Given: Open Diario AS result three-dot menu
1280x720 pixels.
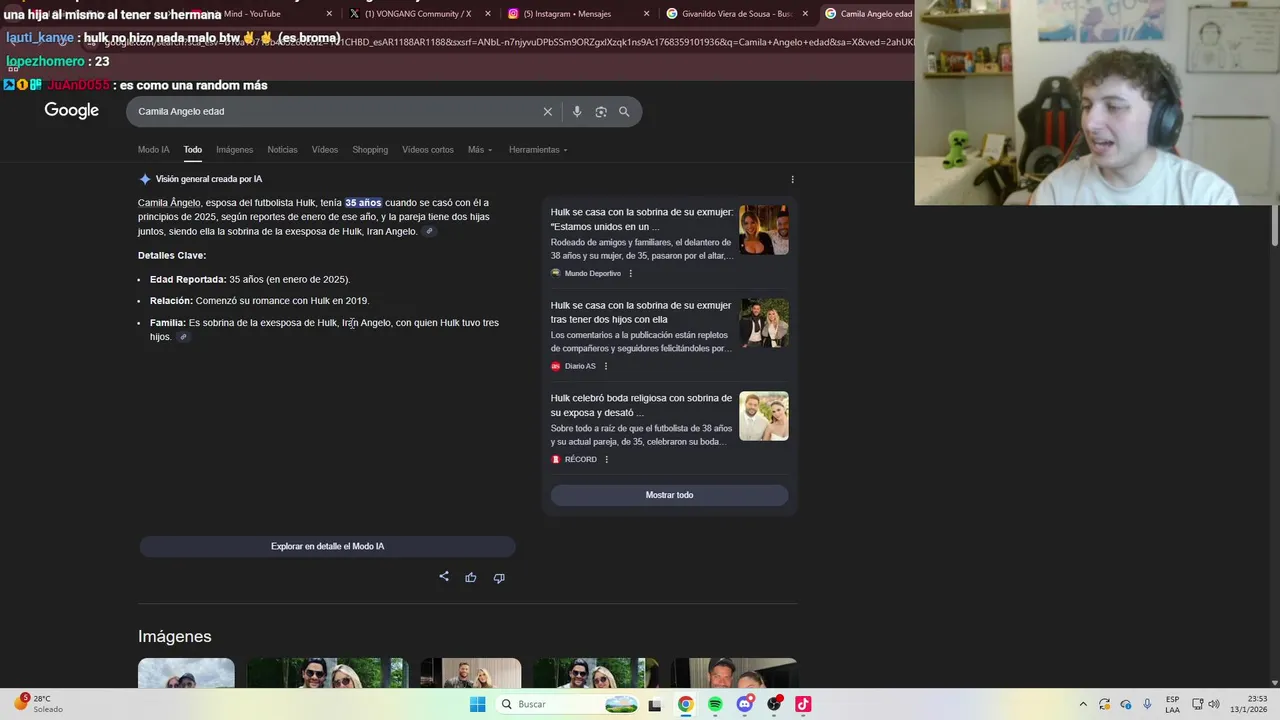Looking at the screenshot, I should [605, 367].
